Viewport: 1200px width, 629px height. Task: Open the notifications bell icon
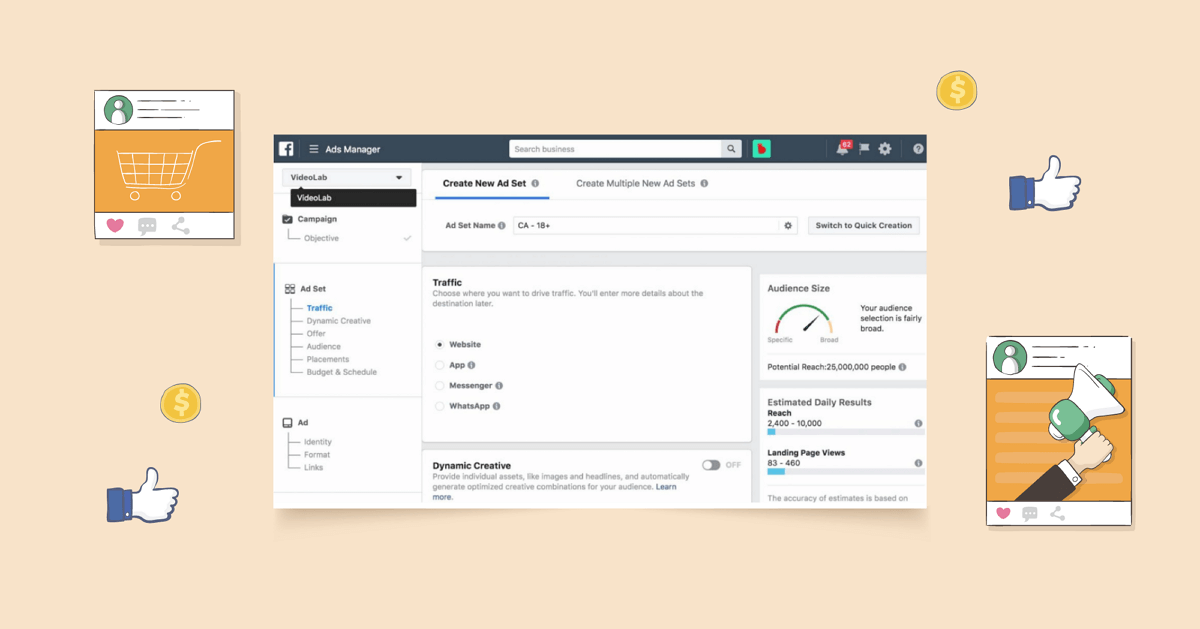tap(842, 149)
